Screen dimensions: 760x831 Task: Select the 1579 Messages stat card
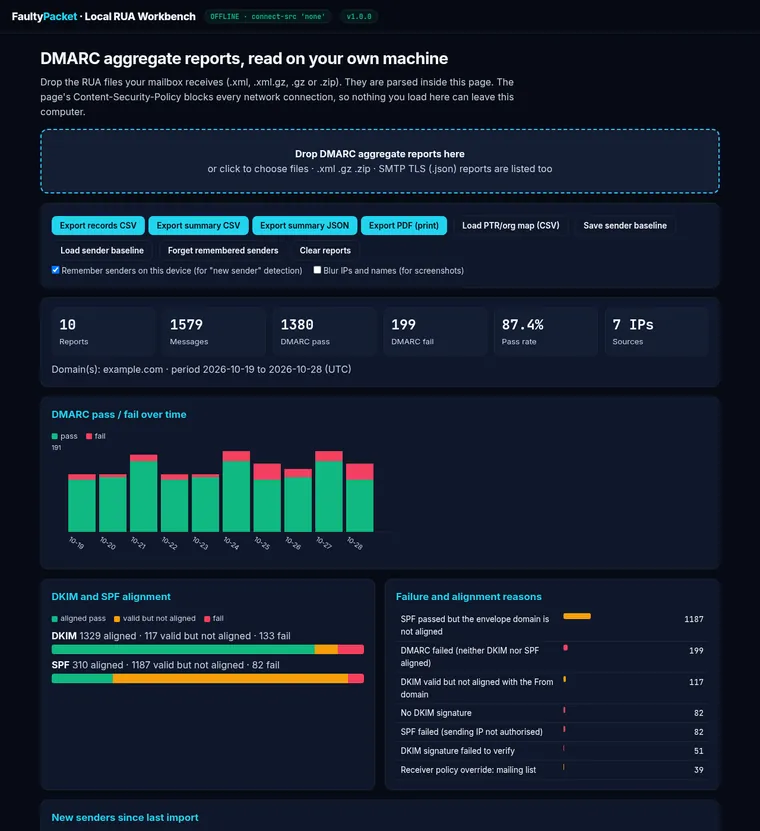coord(214,331)
